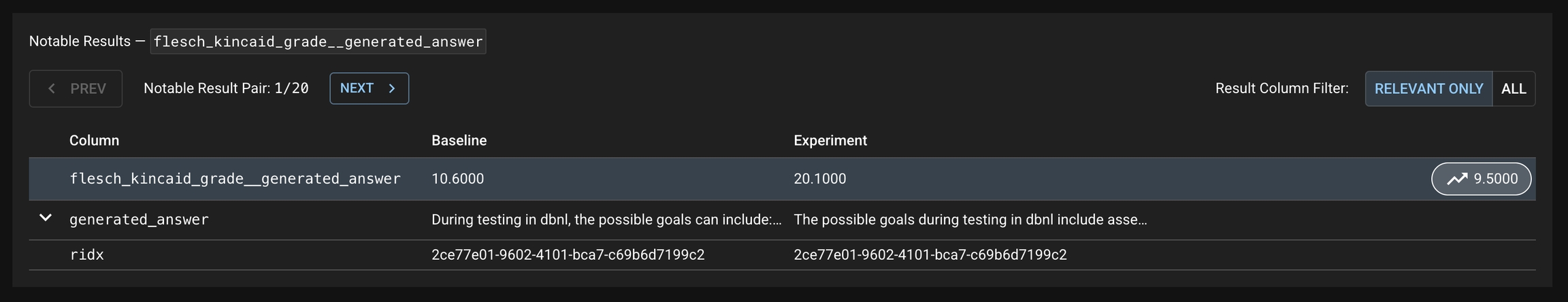The width and height of the screenshot is (1568, 302).
Task: Click the right chevron icon in NEXT
Action: [392, 88]
